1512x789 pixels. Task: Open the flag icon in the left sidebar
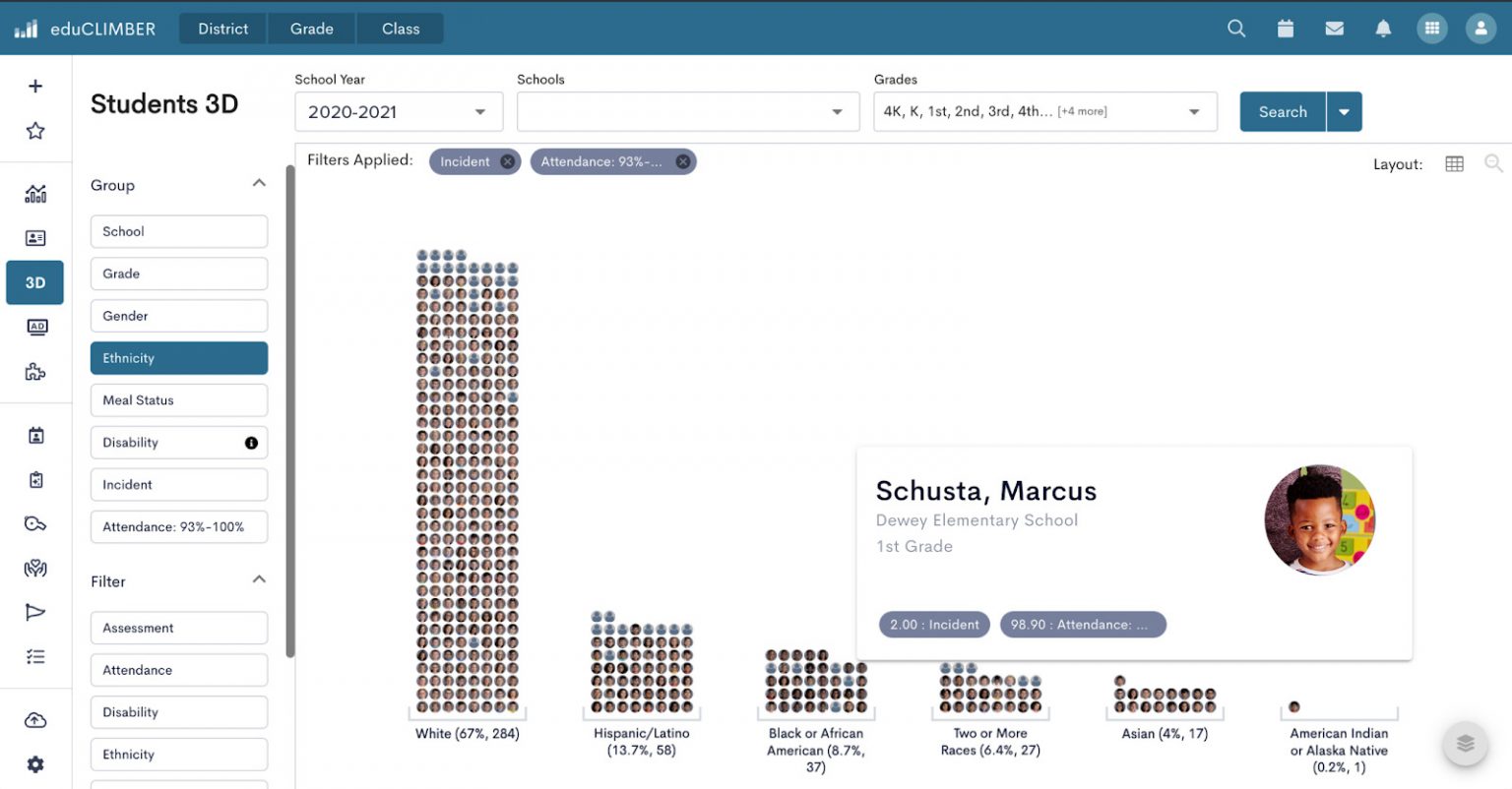pyautogui.click(x=35, y=612)
